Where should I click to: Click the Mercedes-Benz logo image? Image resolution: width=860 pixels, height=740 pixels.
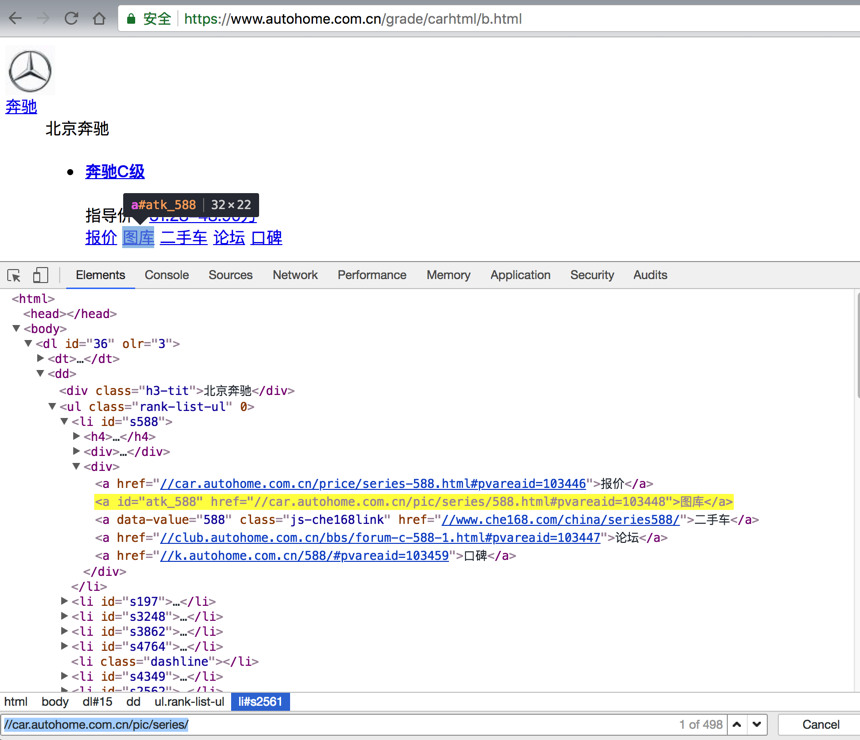pos(30,71)
